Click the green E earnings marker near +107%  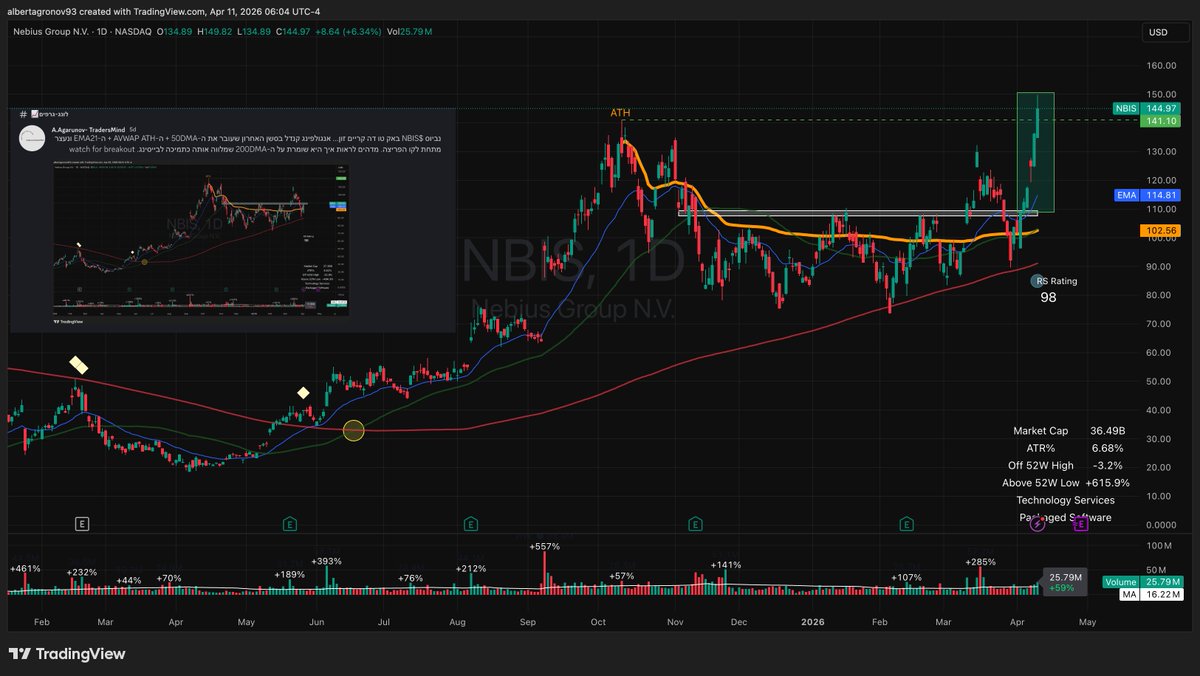pos(906,523)
